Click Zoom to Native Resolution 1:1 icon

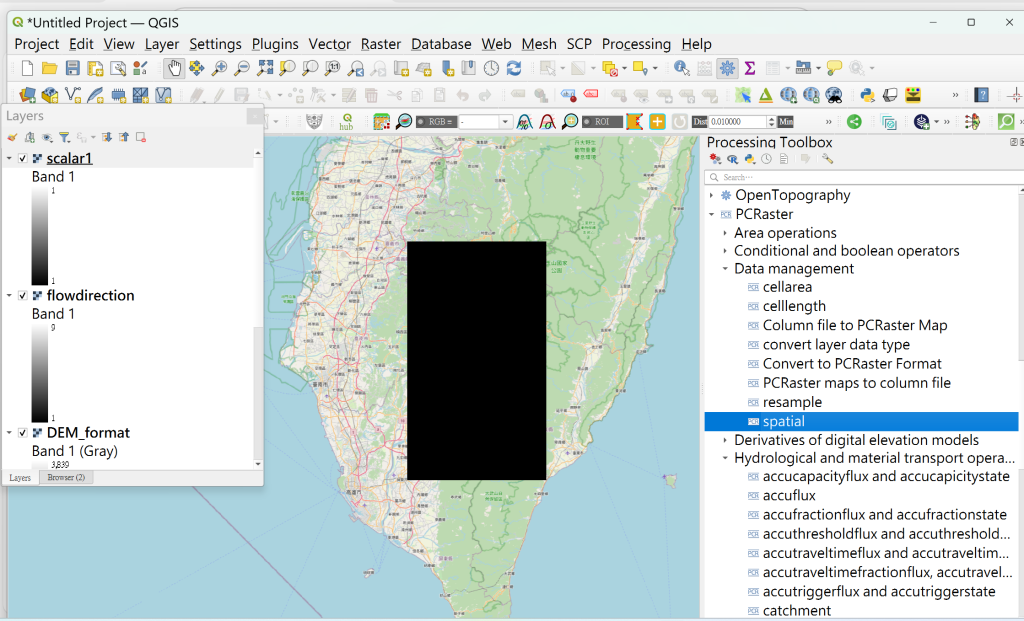[x=332, y=68]
